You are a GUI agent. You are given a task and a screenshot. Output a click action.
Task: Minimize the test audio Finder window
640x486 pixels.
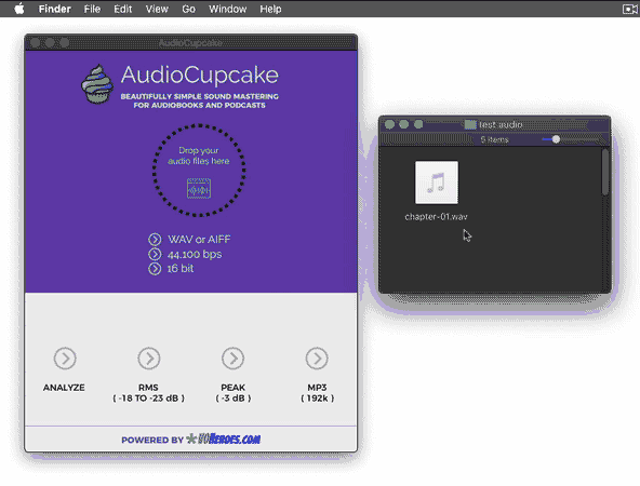[x=404, y=124]
